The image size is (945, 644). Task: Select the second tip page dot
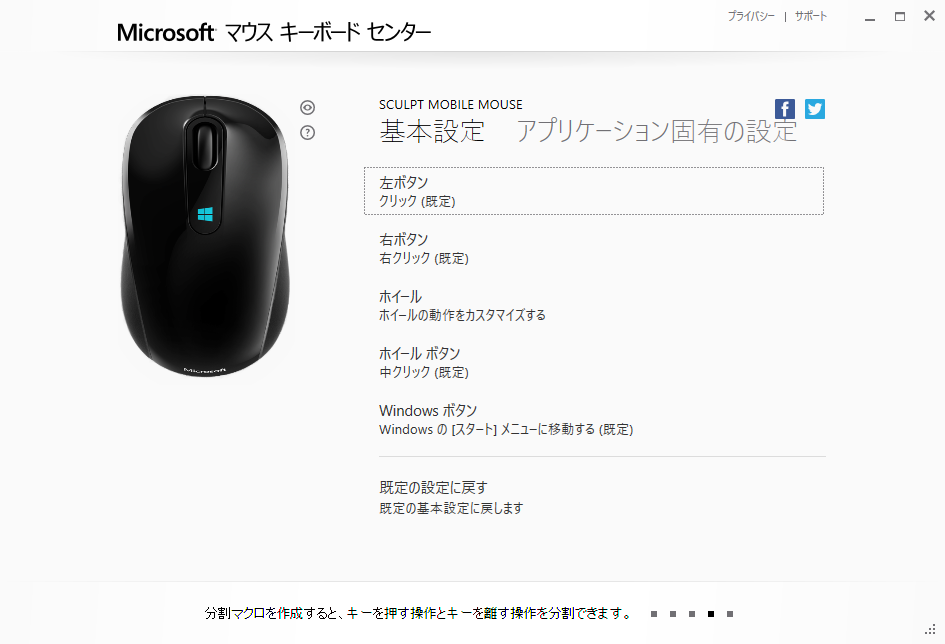[x=673, y=614]
